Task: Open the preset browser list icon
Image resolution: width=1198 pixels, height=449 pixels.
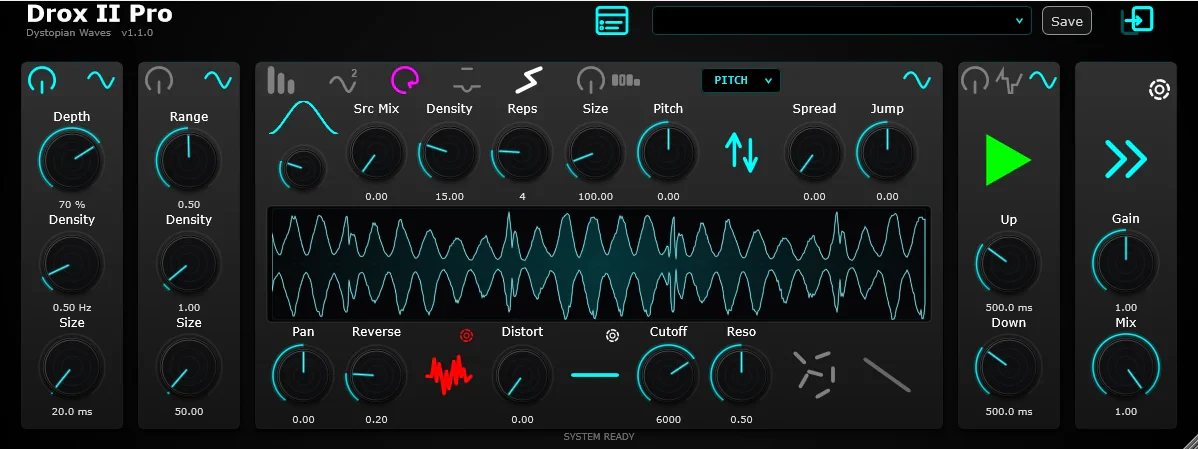Action: 611,21
